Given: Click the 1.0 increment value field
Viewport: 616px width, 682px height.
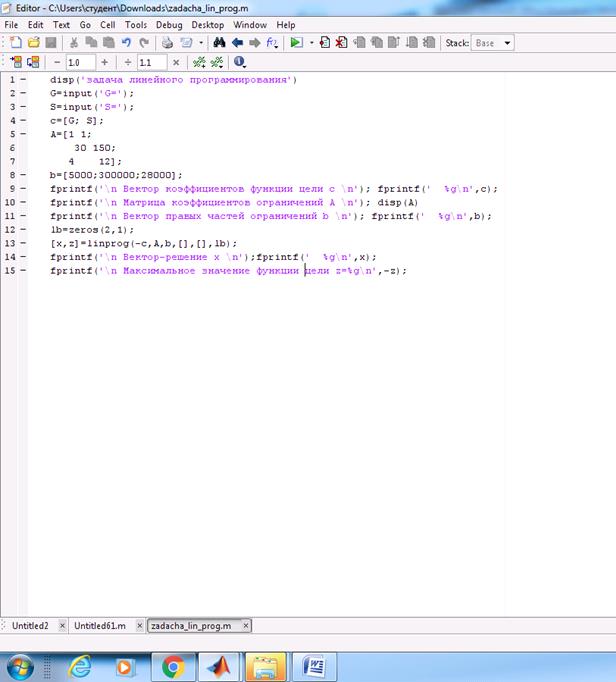Looking at the screenshot, I should point(80,62).
